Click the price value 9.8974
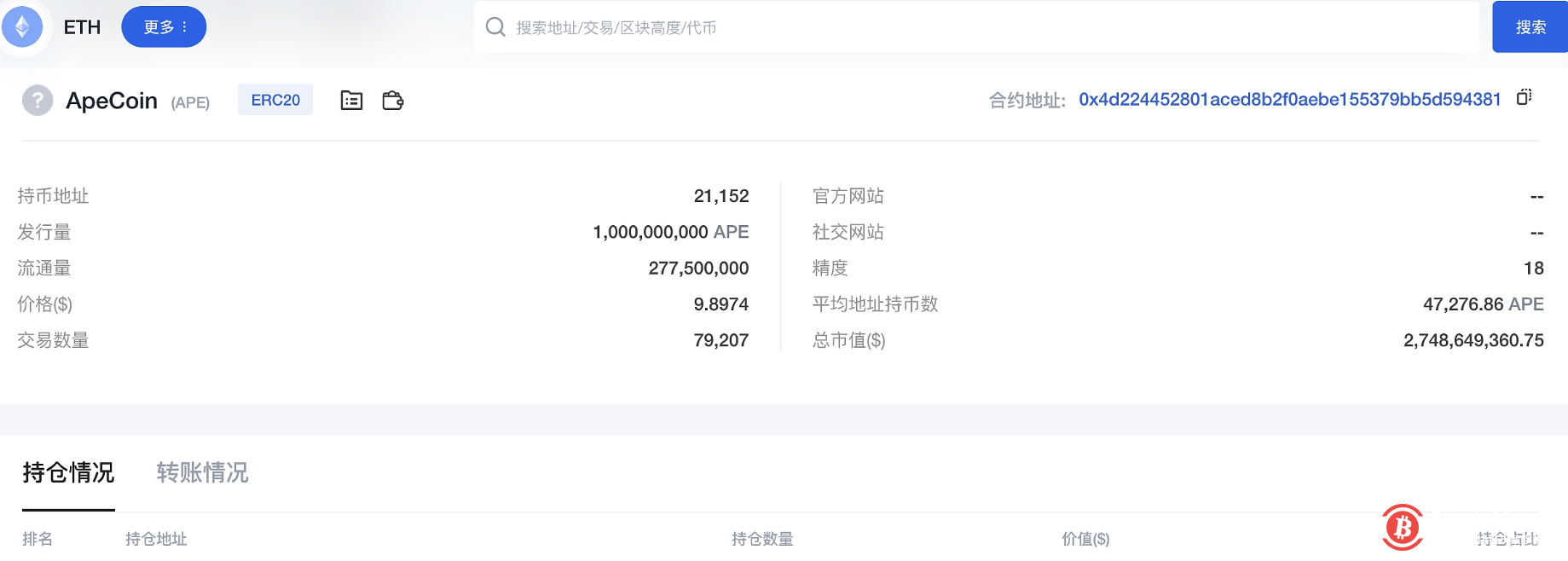 coord(721,304)
